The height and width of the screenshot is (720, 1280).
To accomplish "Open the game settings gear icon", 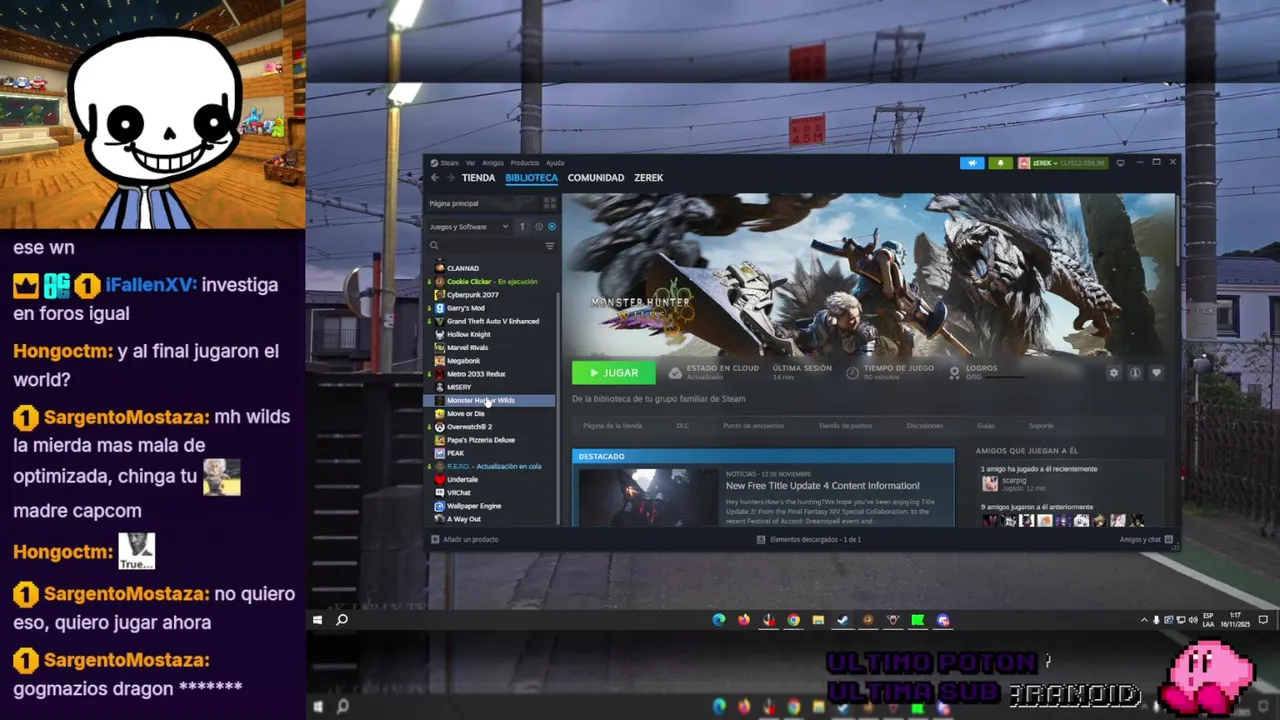I will click(x=1114, y=373).
